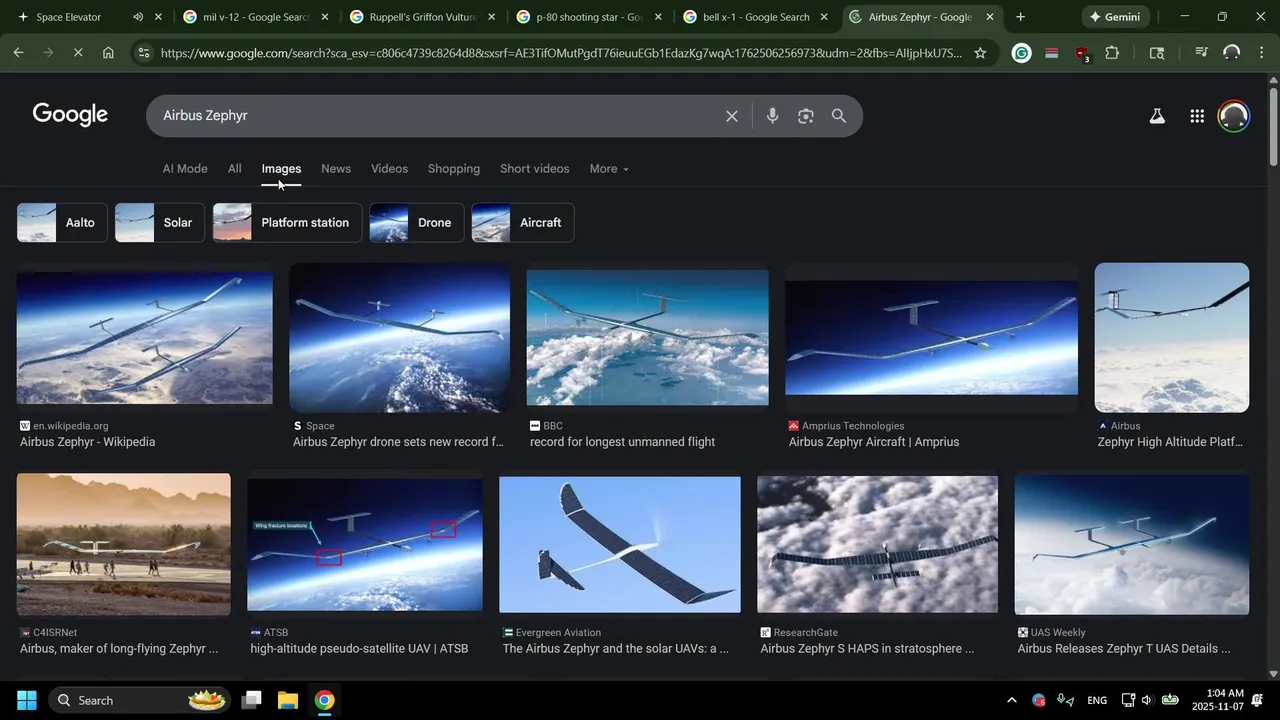Click the Airbus Zephyr search input field
The width and height of the screenshot is (1280, 720).
pos(435,116)
